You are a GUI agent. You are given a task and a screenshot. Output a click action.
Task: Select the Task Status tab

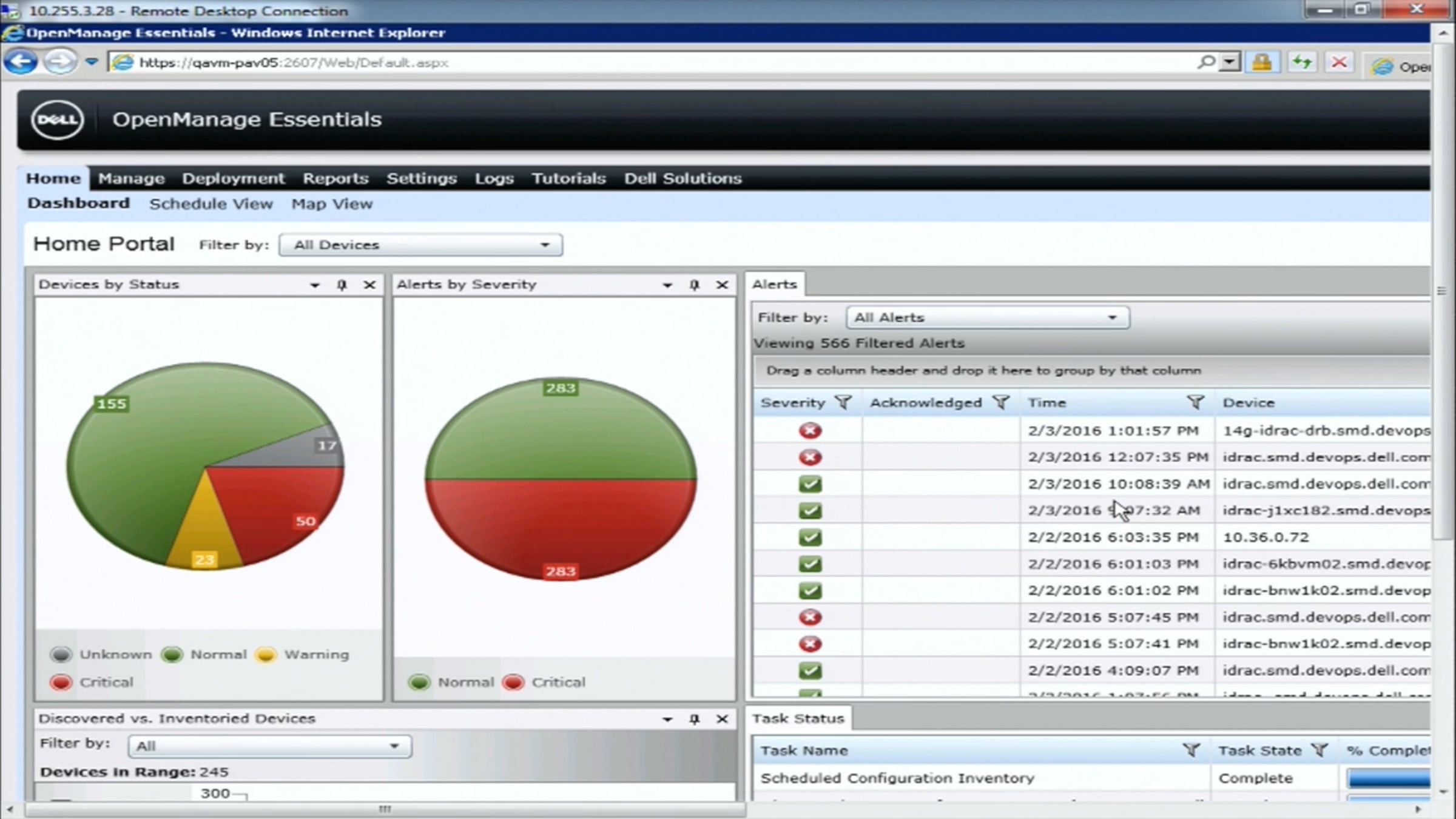tap(798, 718)
